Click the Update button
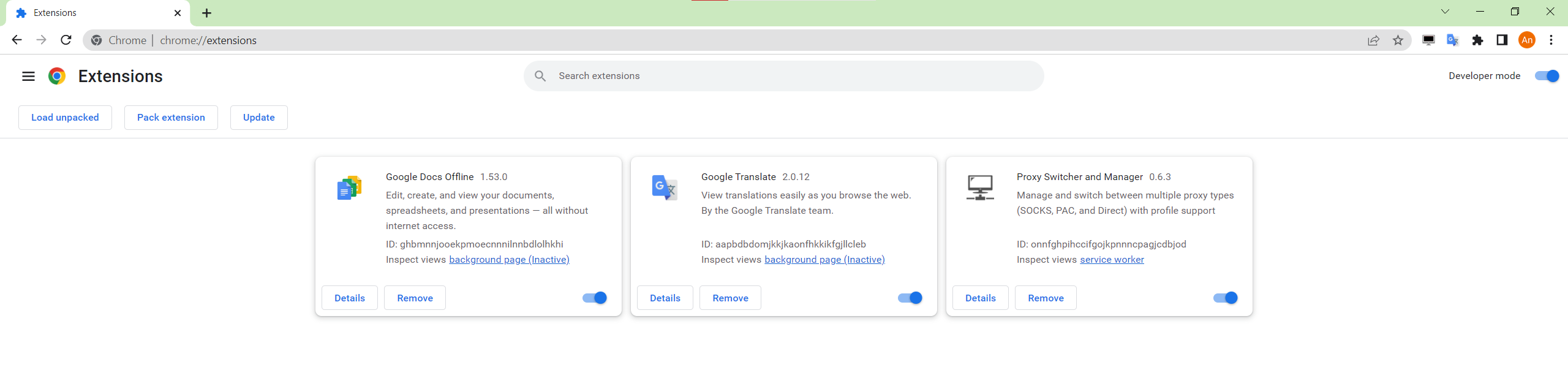Image resolution: width=1568 pixels, height=381 pixels. tap(258, 118)
